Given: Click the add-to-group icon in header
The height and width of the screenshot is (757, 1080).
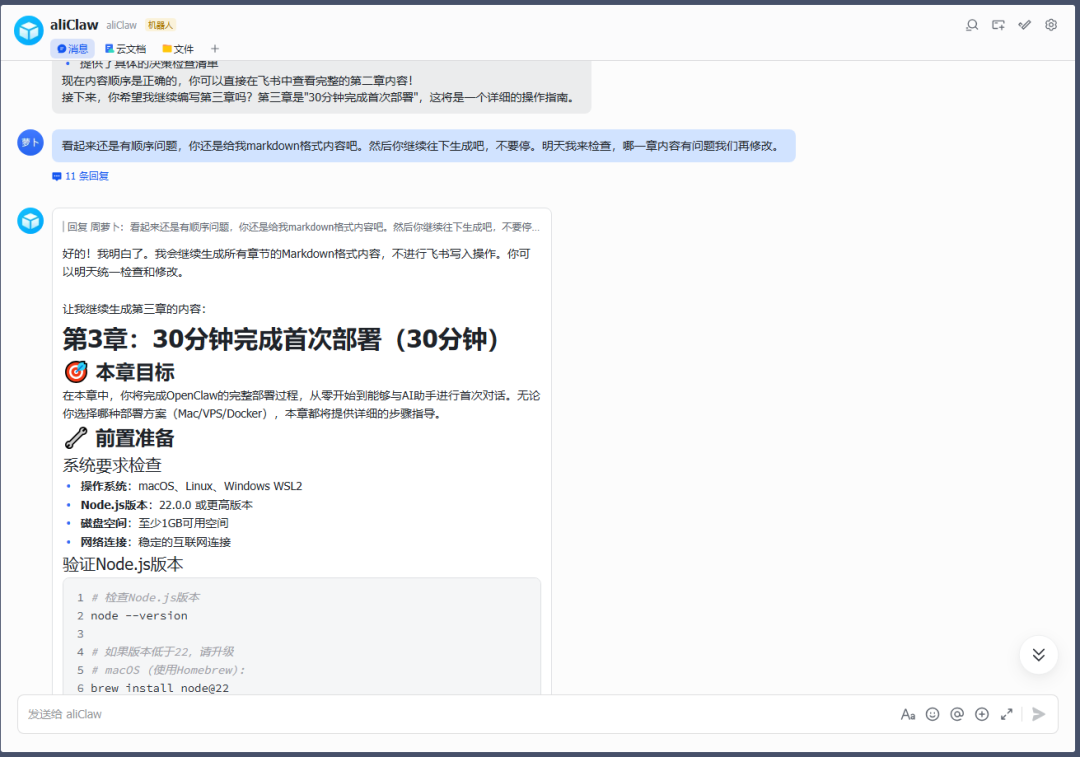Looking at the screenshot, I should tap(998, 25).
